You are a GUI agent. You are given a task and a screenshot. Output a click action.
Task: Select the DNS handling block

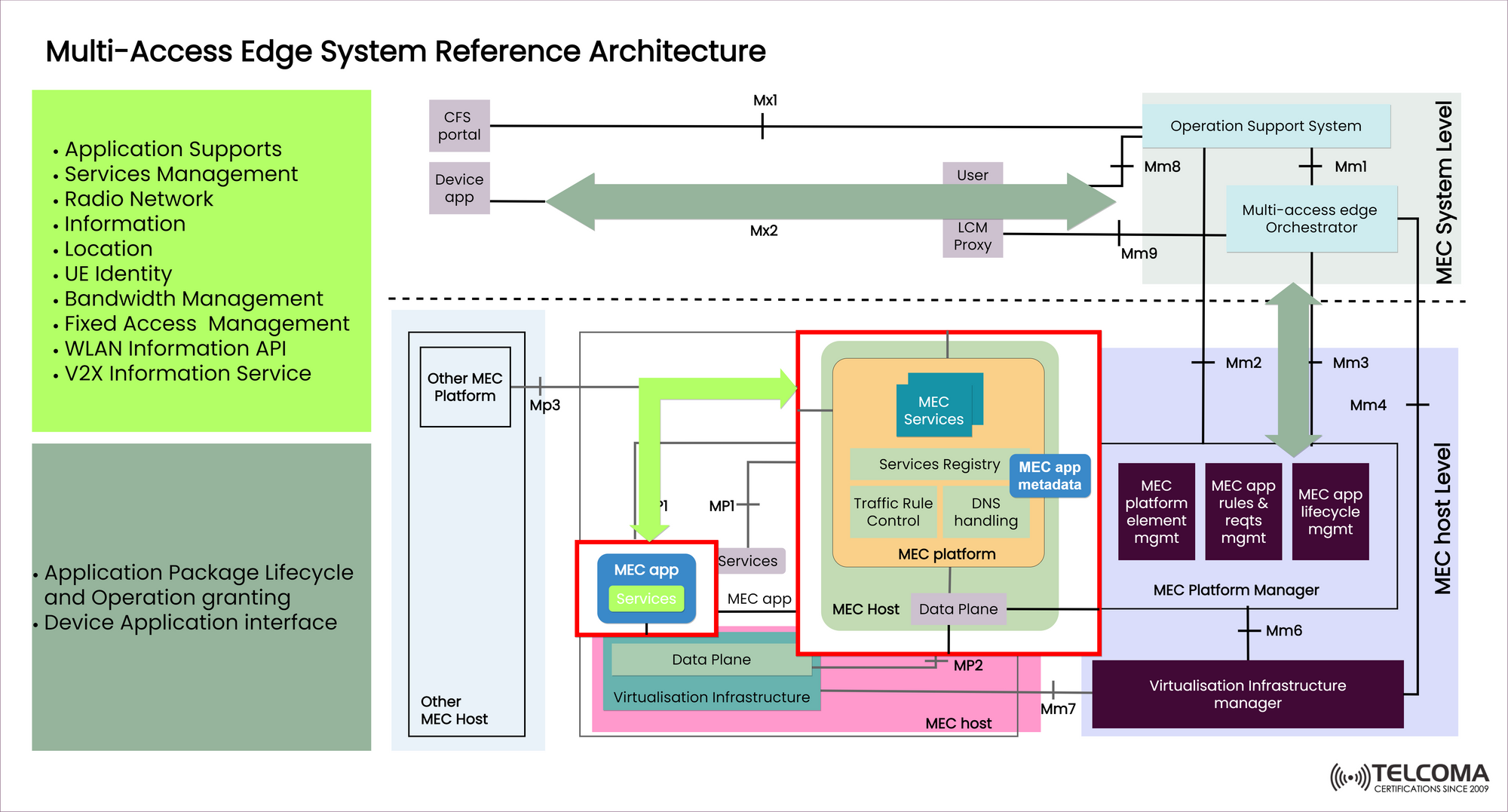(985, 512)
